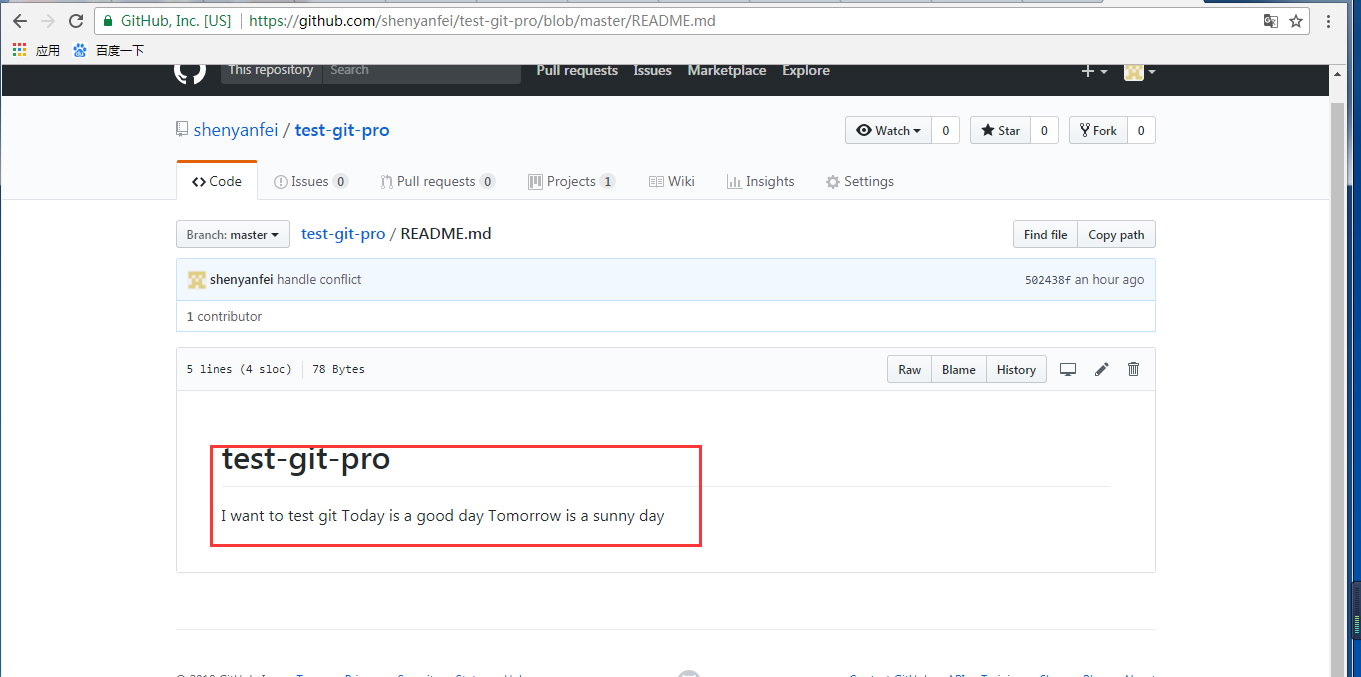This screenshot has width=1361, height=677.
Task: Open Explore in the top navigation
Action: [806, 70]
